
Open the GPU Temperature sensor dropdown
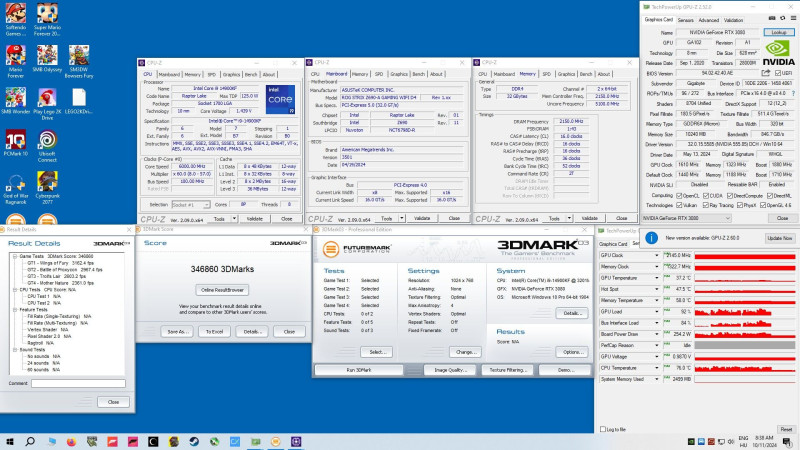tap(657, 278)
